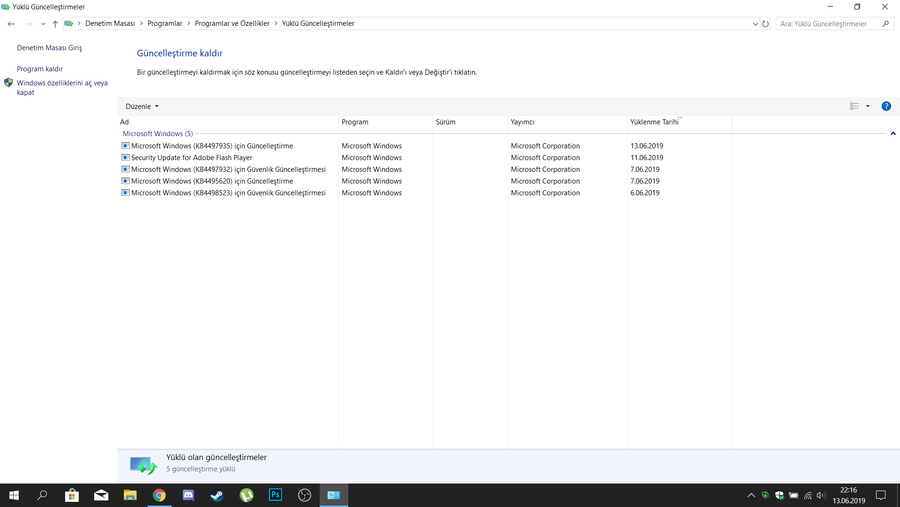
Task: Sort by Yüklenme Tarihi column header
Action: coord(679,122)
